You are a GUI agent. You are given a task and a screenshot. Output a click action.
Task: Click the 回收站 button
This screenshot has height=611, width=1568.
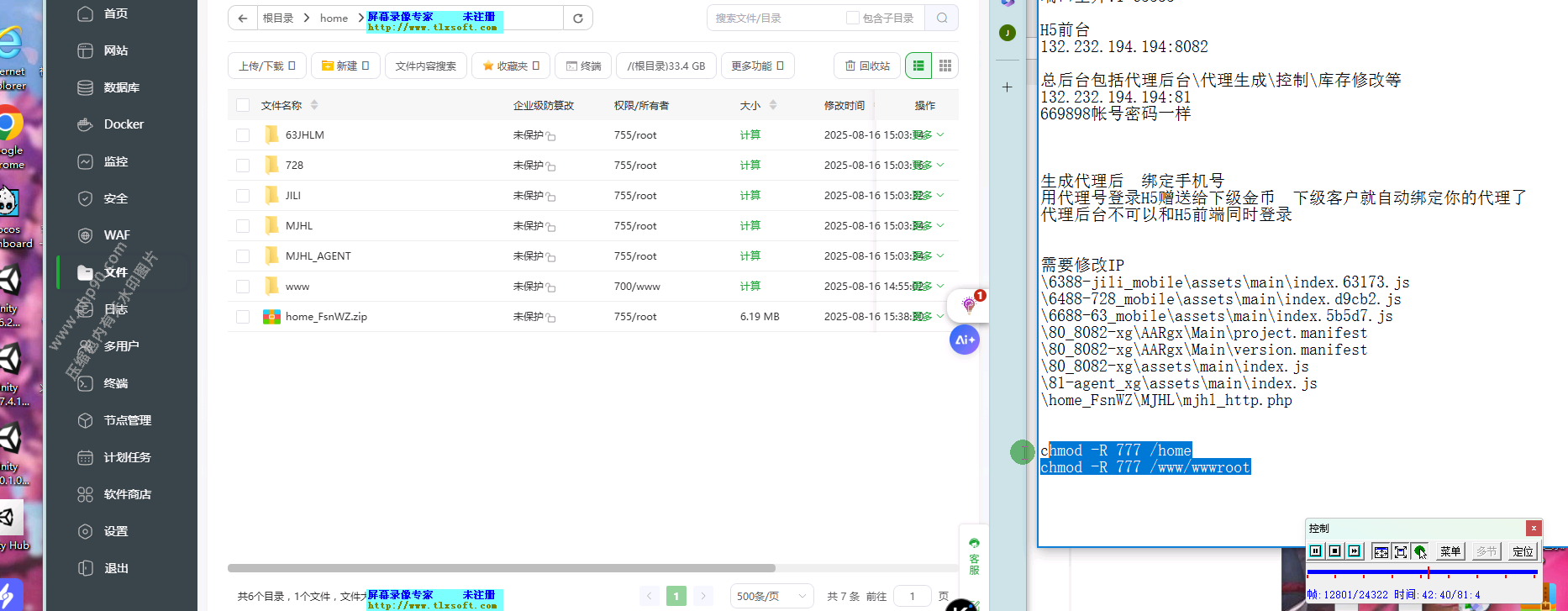(867, 66)
